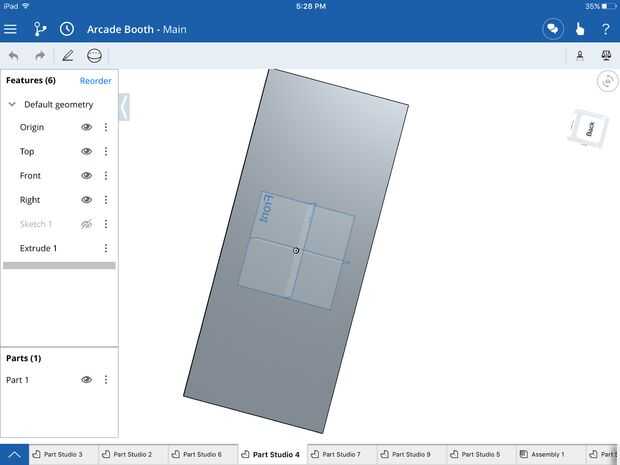Open the Assembly 1 tab
Image resolution: width=620 pixels, height=465 pixels.
[550, 455]
